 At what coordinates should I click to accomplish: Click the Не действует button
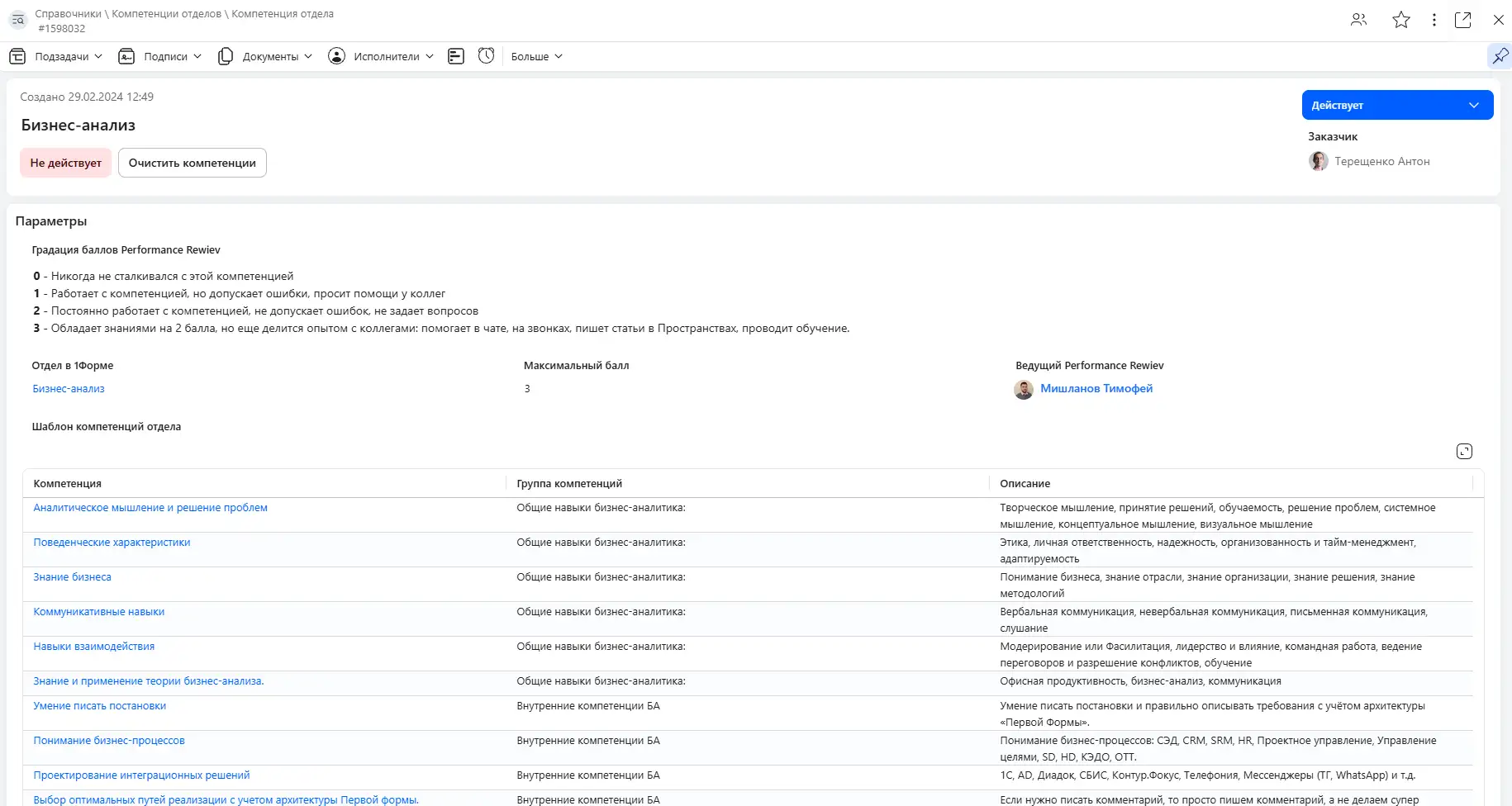click(66, 163)
